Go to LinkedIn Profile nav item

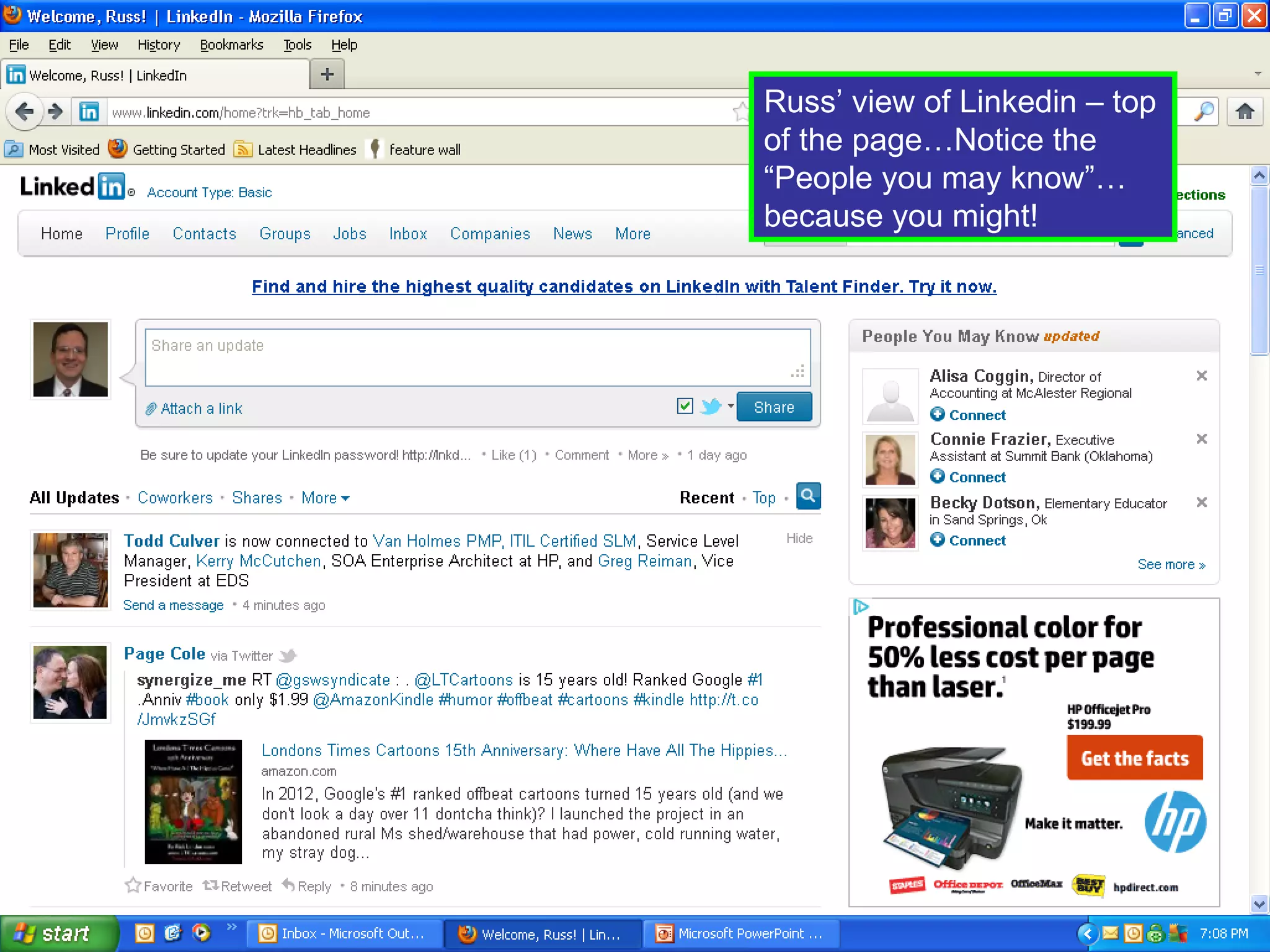[x=127, y=234]
